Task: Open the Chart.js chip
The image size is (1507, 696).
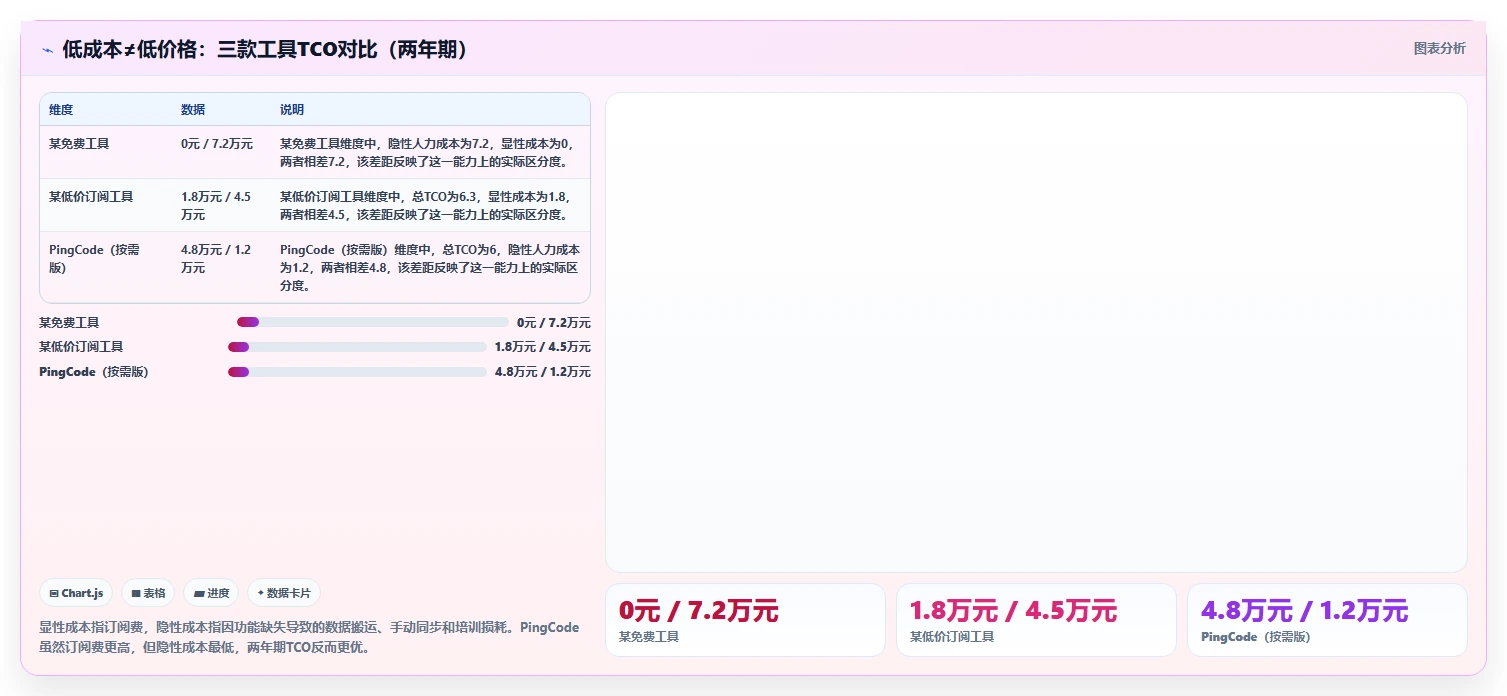Action: coord(77,593)
